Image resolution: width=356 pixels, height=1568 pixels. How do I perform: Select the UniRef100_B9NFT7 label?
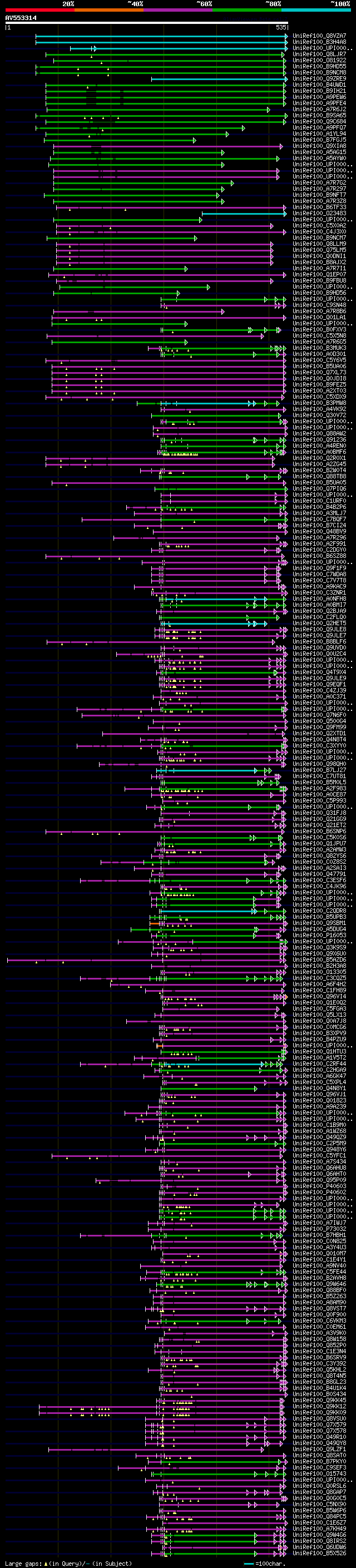tap(319, 195)
